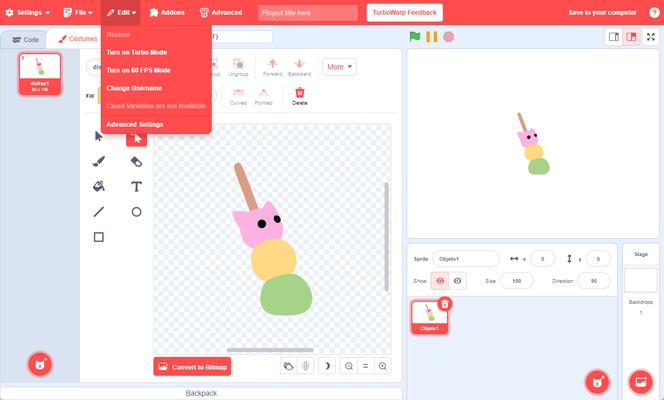
Task: Select the Circle tool
Action: coord(136,212)
